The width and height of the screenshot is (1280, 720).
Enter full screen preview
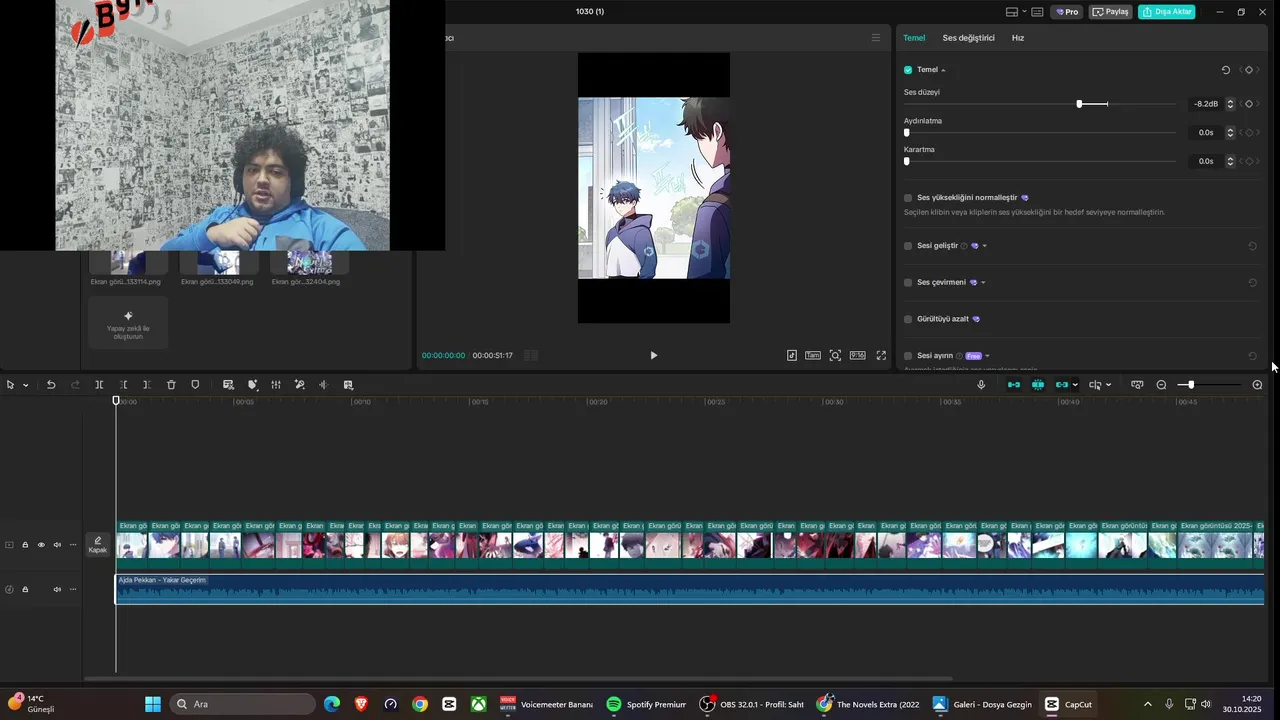pos(881,355)
